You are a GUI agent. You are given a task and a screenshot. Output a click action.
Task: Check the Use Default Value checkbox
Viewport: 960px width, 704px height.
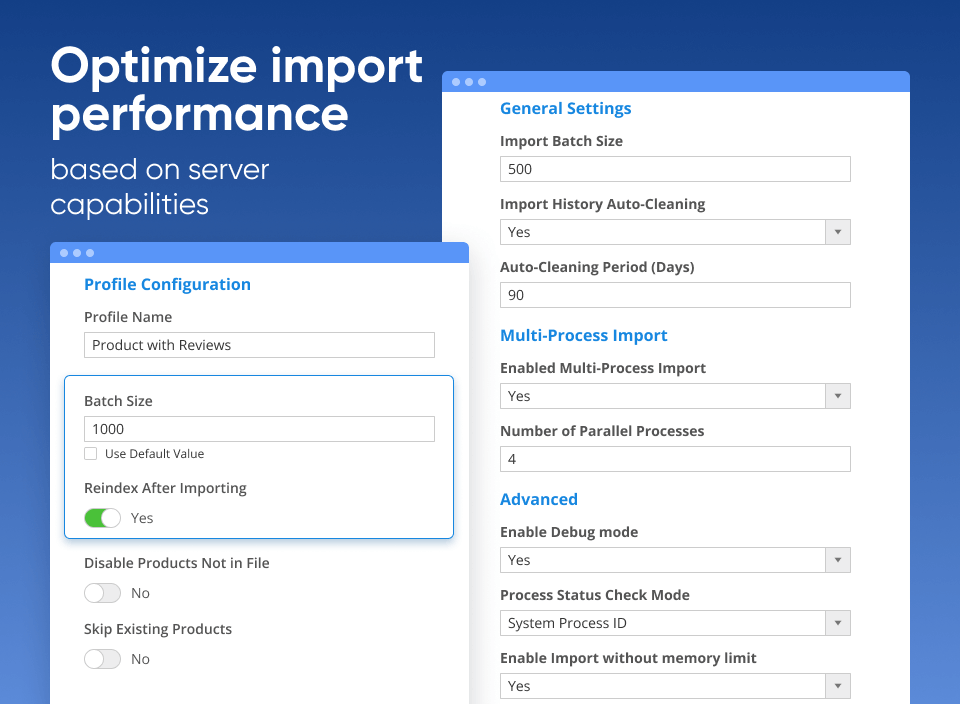pyautogui.click(x=91, y=454)
